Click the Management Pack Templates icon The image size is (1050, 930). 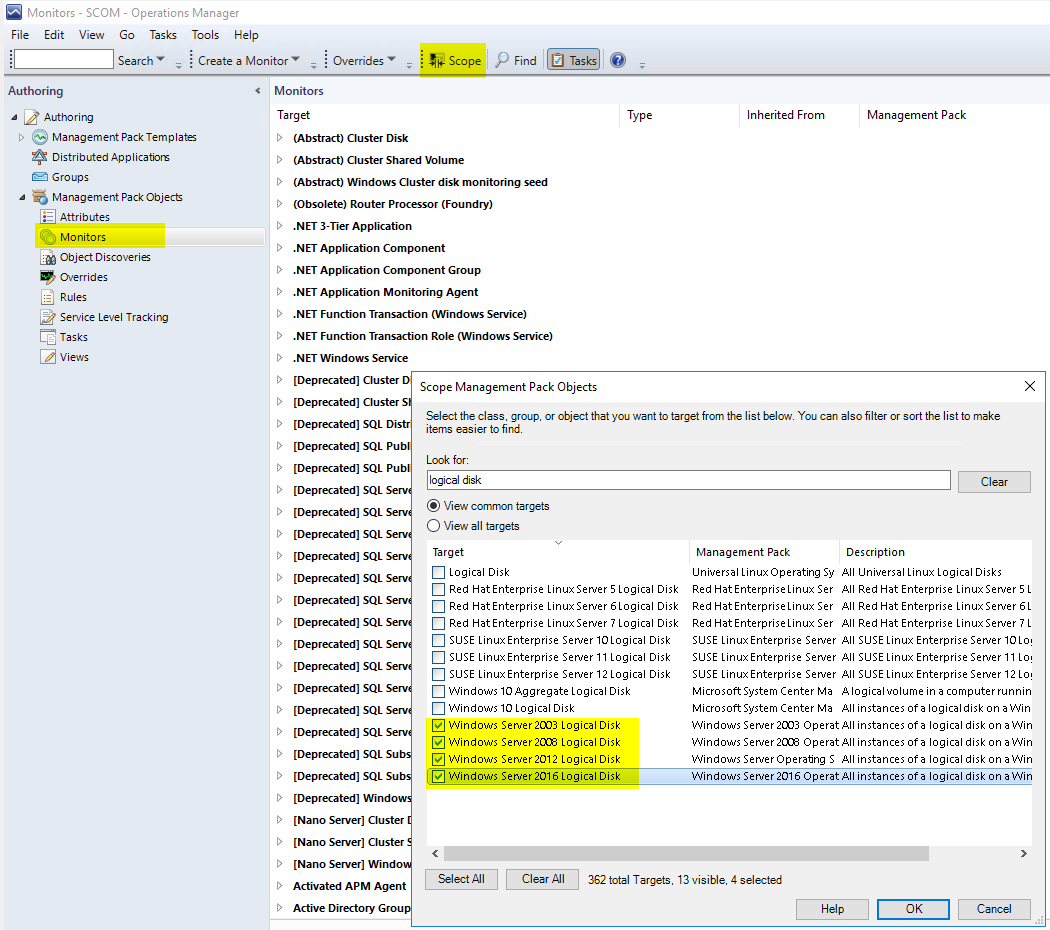40,137
